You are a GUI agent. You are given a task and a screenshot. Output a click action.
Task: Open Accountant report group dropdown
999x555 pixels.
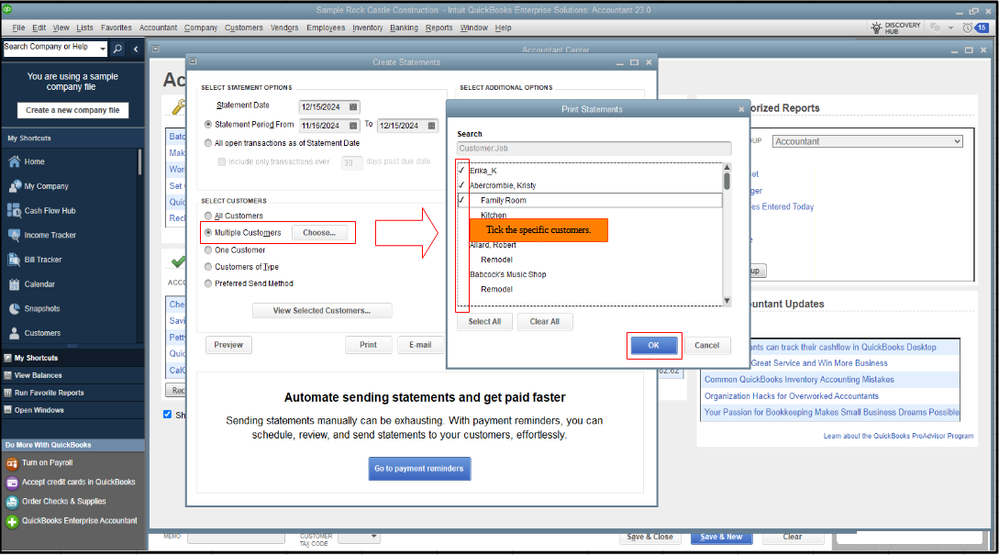click(867, 141)
